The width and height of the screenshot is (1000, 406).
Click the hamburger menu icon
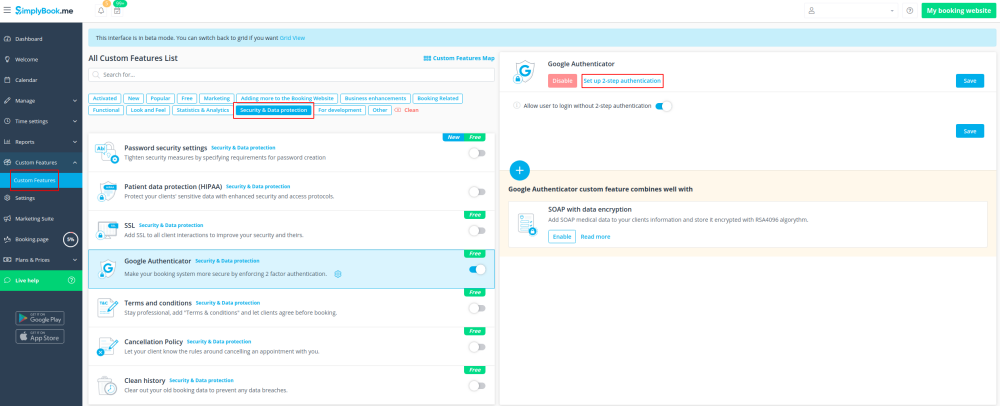7,10
